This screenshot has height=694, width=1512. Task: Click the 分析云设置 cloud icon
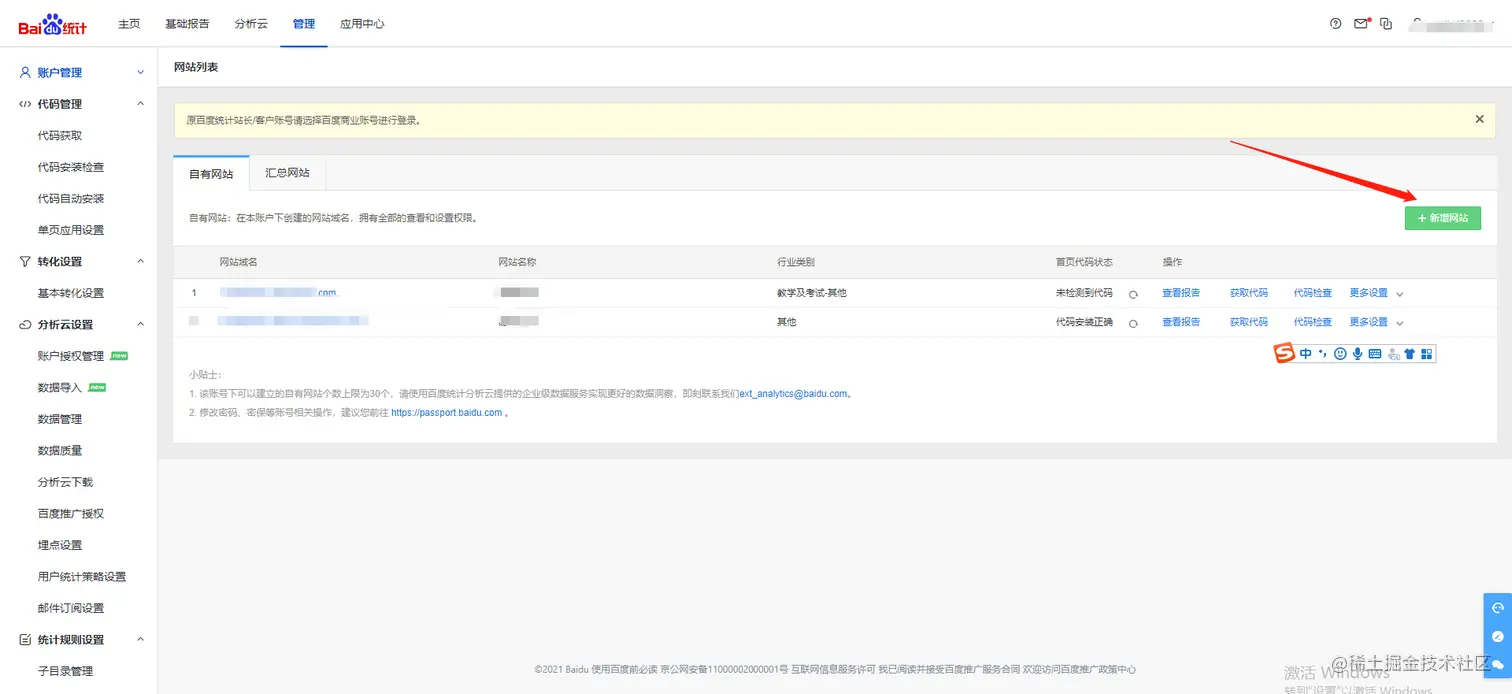(26, 324)
